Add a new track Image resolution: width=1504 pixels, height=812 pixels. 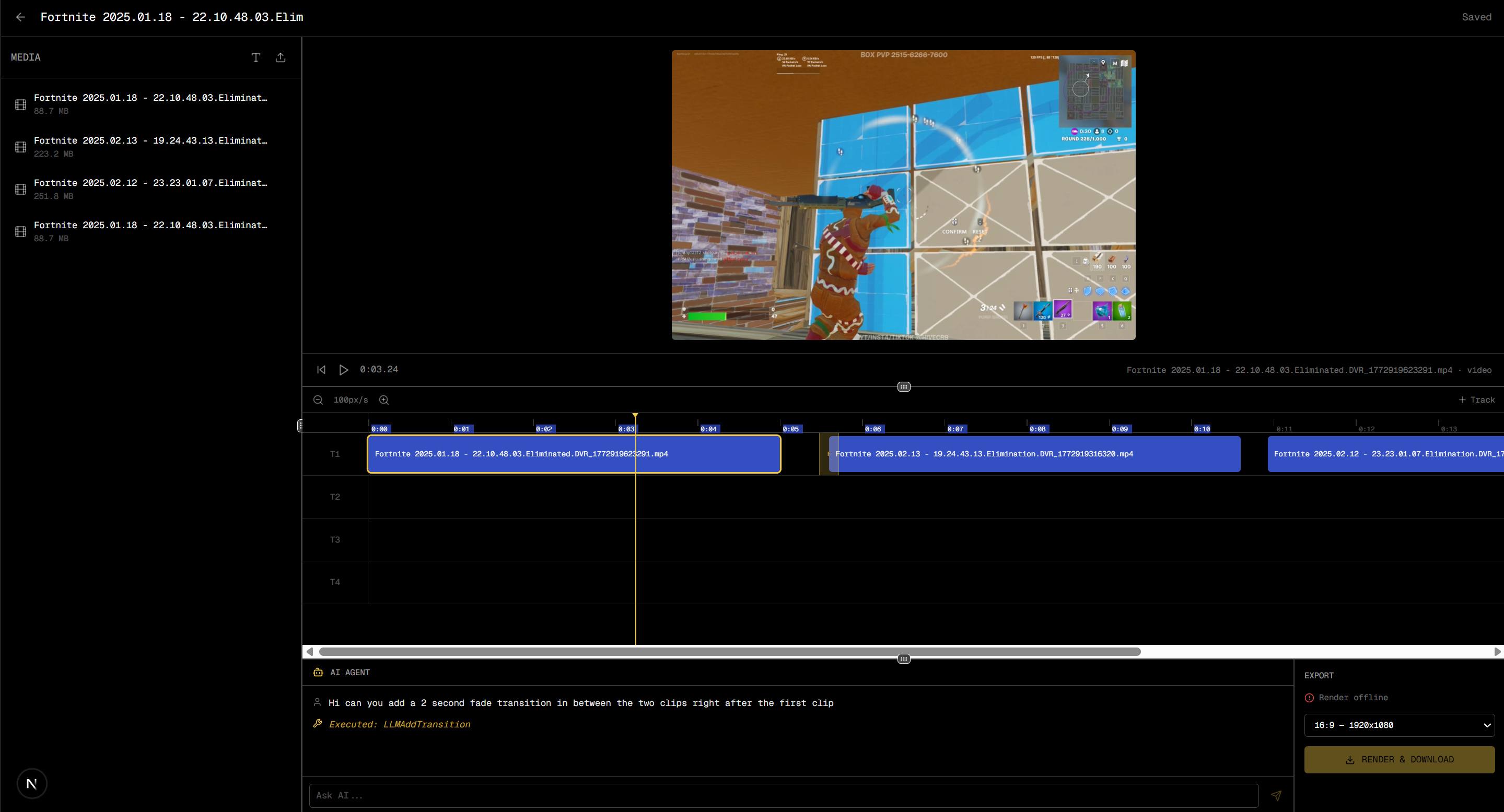[x=1476, y=400]
